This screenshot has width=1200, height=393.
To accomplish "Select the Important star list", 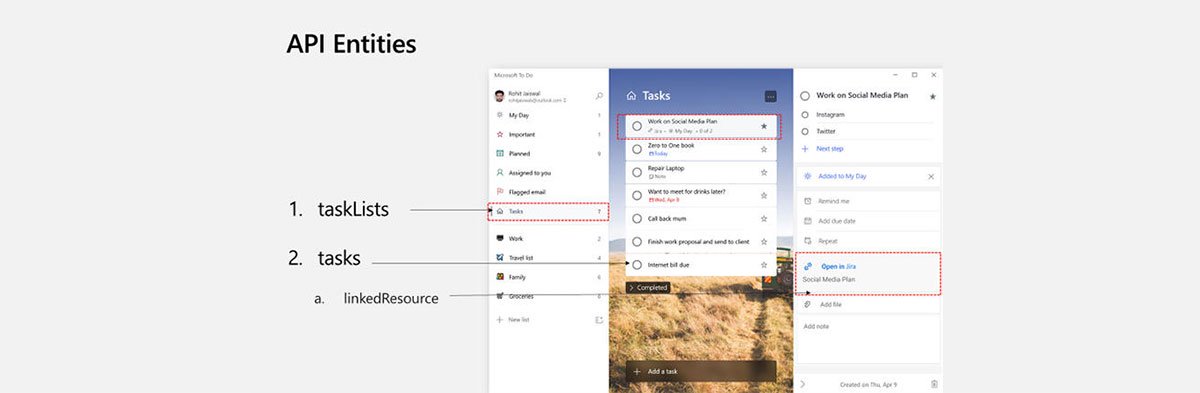I will [x=548, y=134].
